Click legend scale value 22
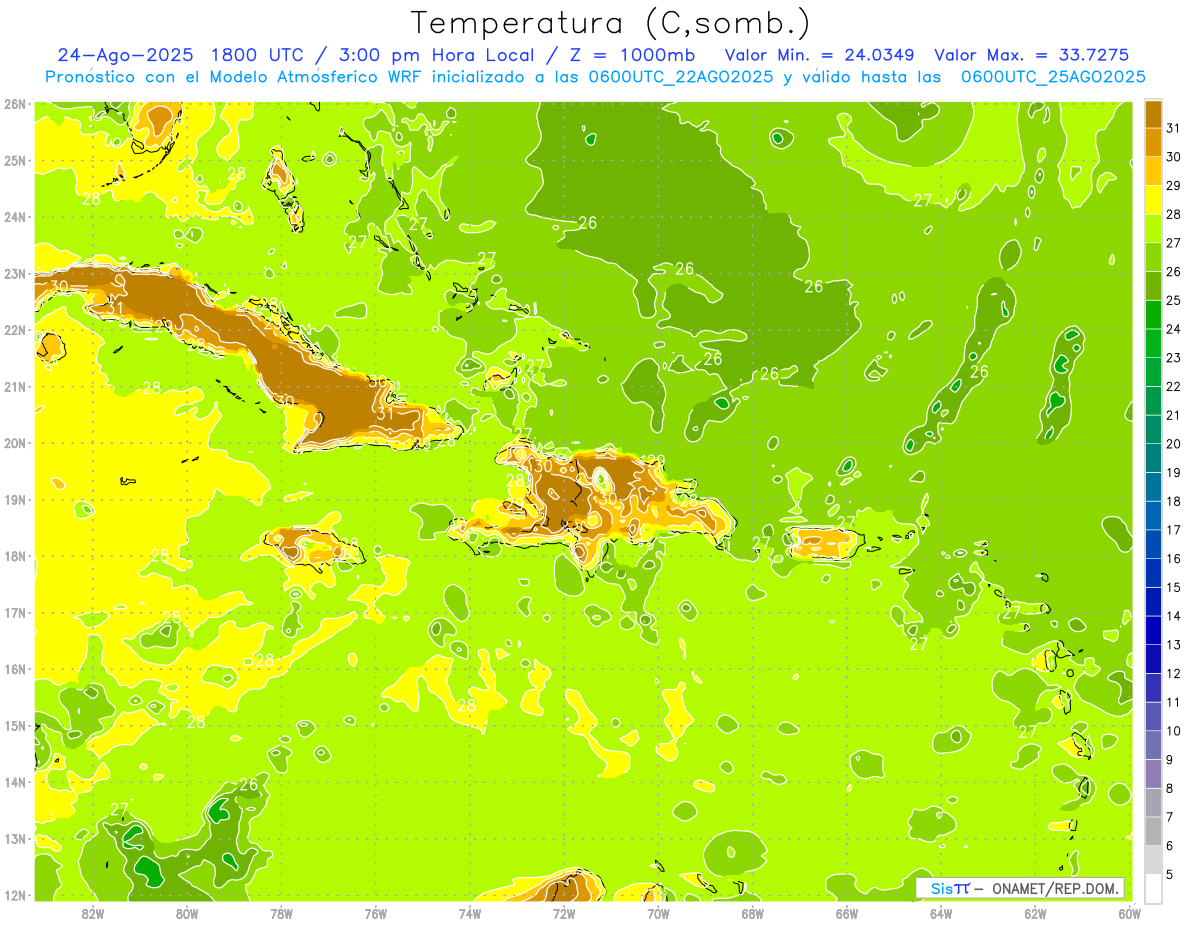The width and height of the screenshot is (1200, 927). click(x=1174, y=386)
